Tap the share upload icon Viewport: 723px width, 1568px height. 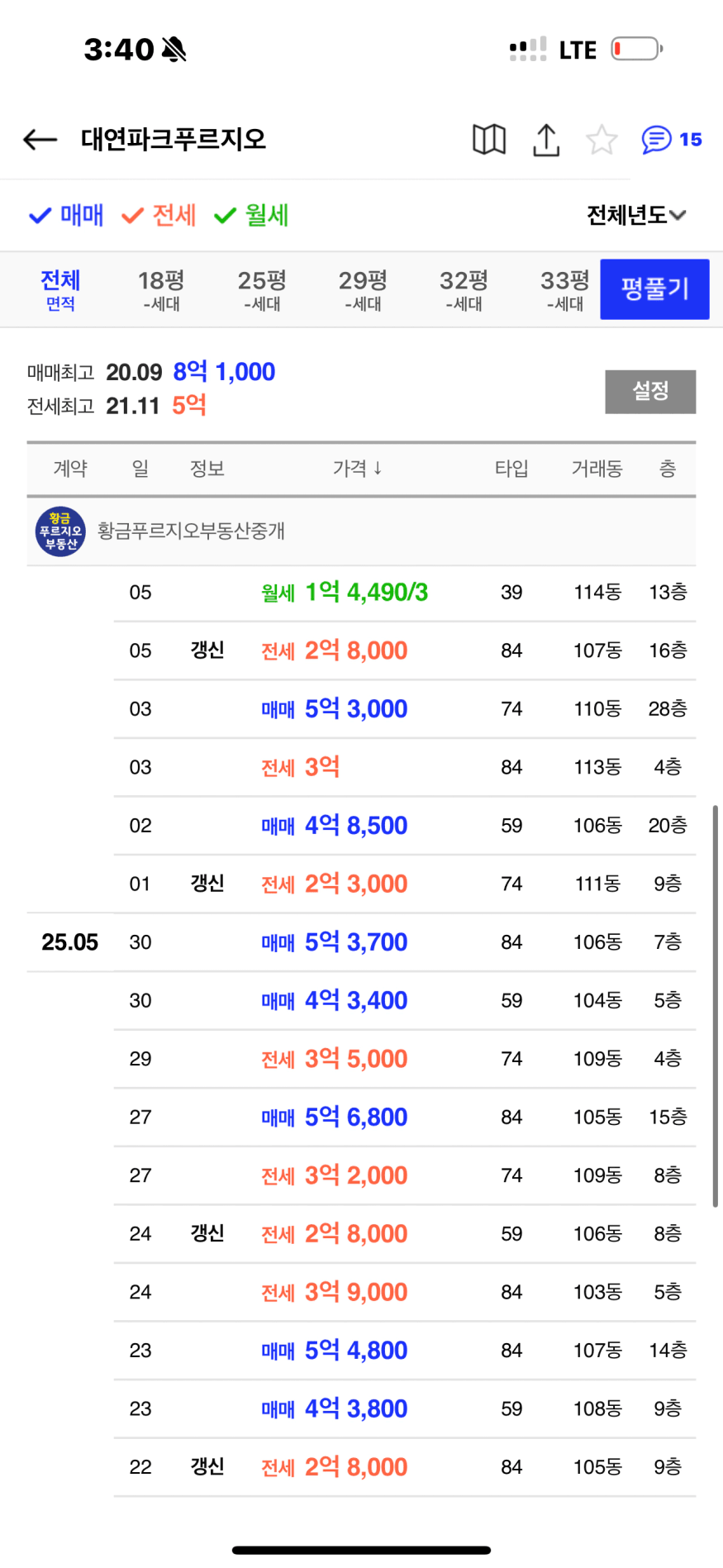[x=546, y=140]
